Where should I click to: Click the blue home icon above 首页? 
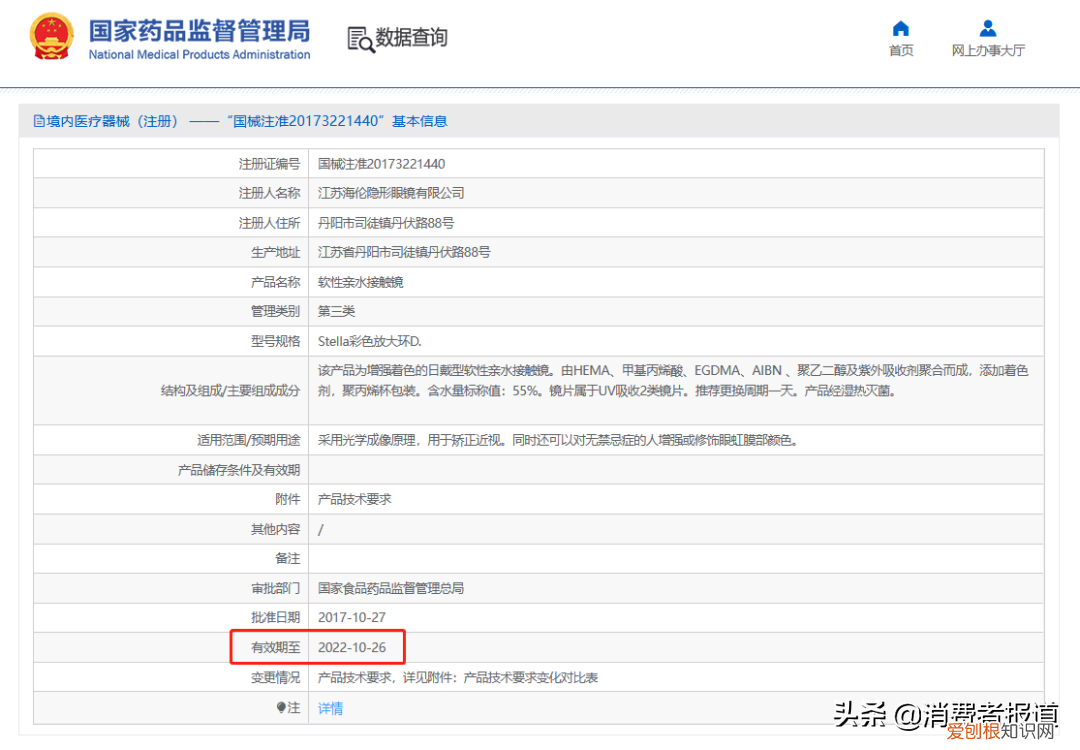click(x=900, y=28)
